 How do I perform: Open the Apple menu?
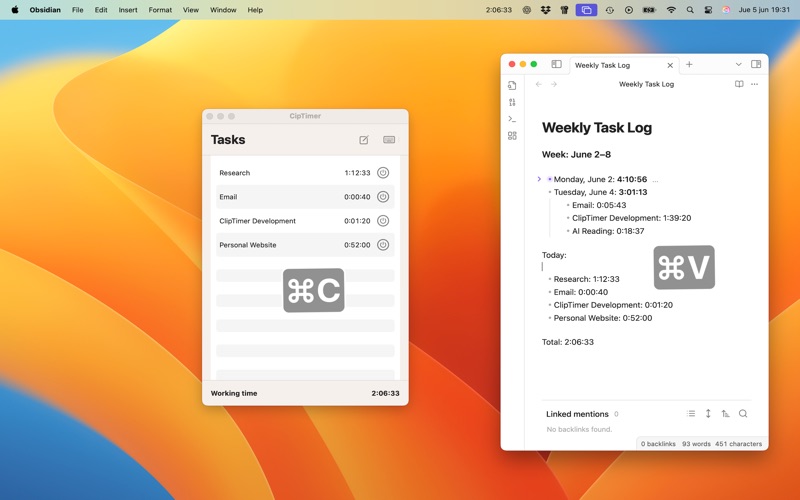[x=15, y=10]
